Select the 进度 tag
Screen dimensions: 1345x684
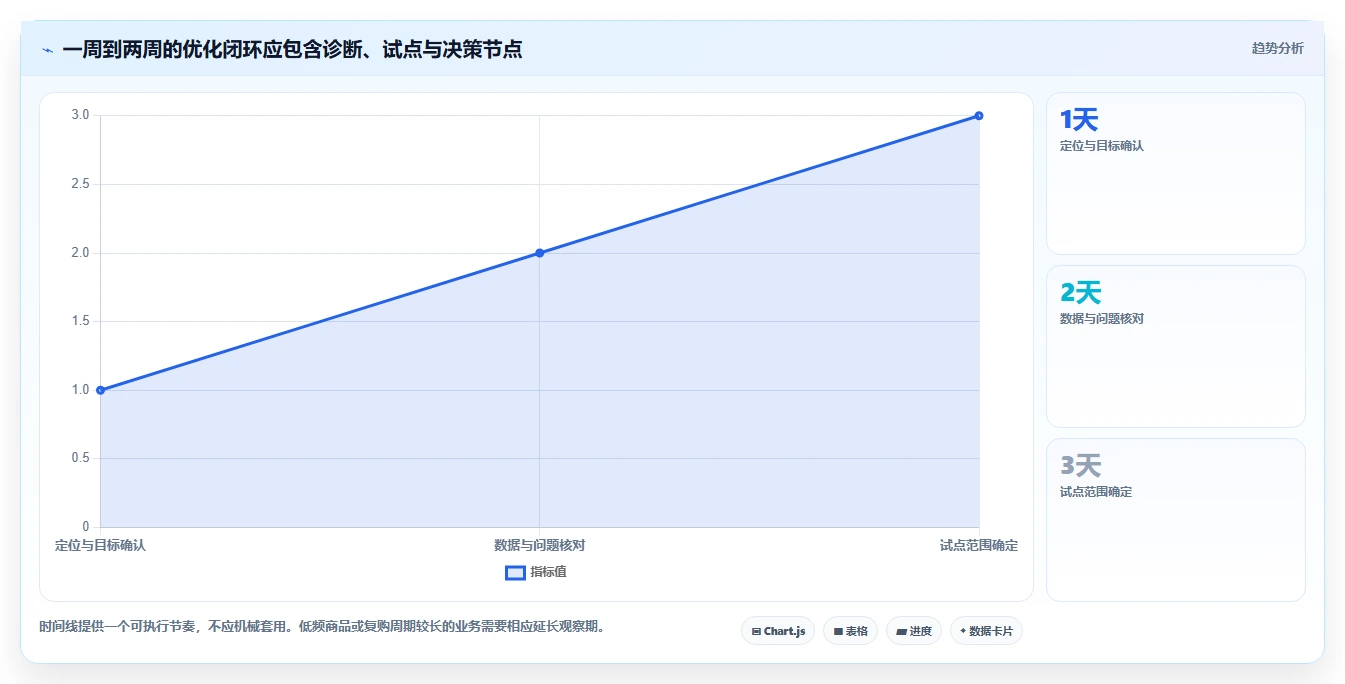click(914, 631)
